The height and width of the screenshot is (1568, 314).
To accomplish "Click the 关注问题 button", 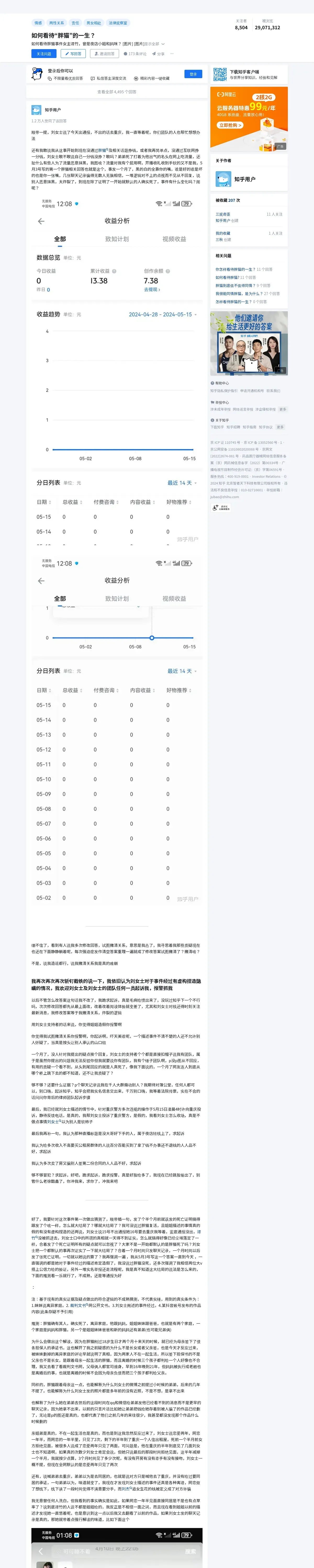I will tap(44, 54).
